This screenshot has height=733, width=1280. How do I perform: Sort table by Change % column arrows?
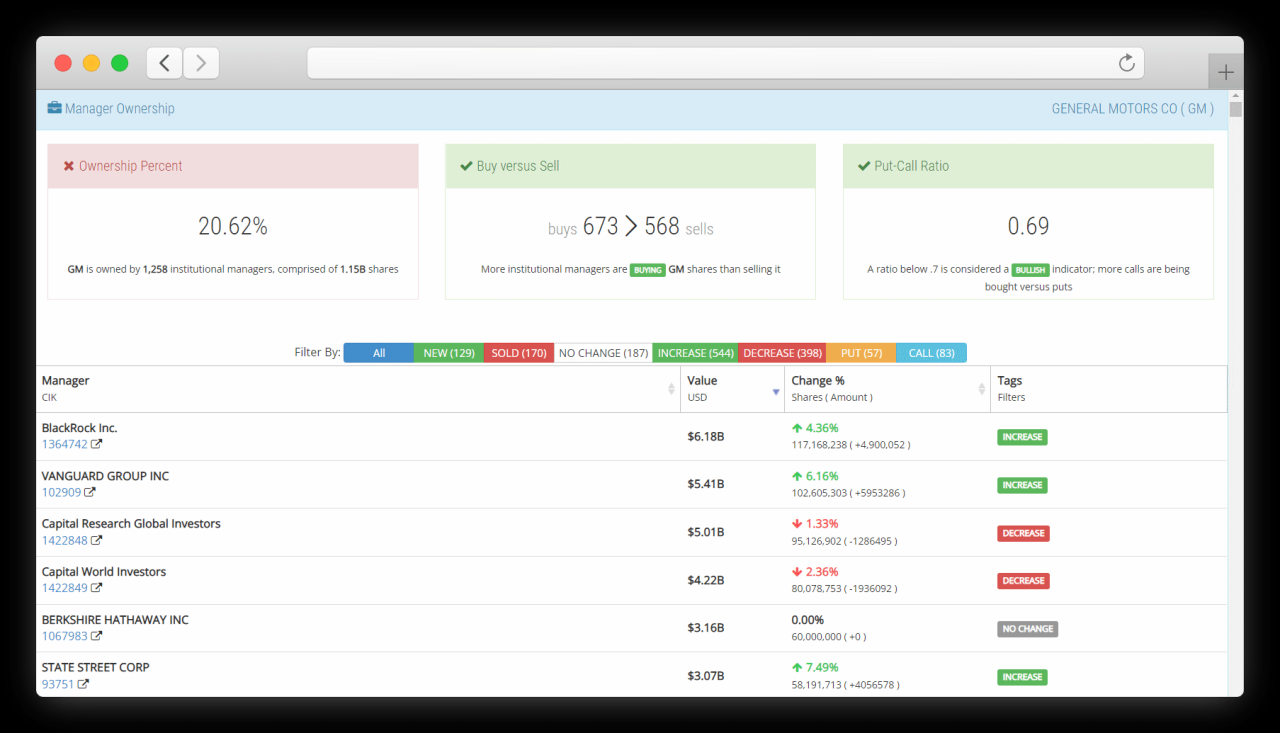[x=982, y=389]
